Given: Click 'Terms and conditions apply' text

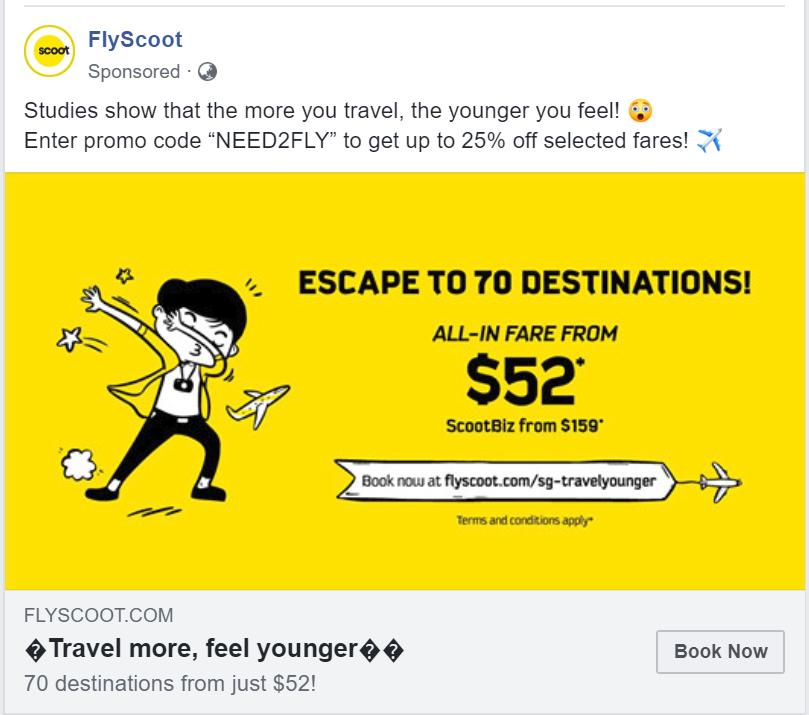Looking at the screenshot, I should (524, 520).
